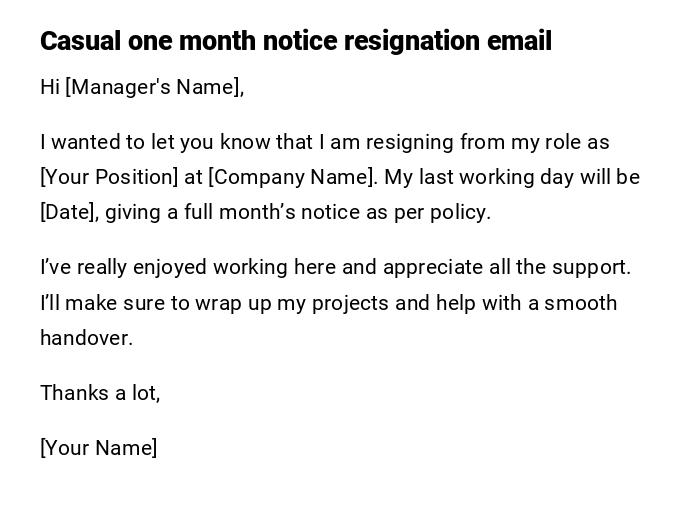700x510 pixels.
Task: Click the [Company Name] placeholder
Action: tap(292, 177)
